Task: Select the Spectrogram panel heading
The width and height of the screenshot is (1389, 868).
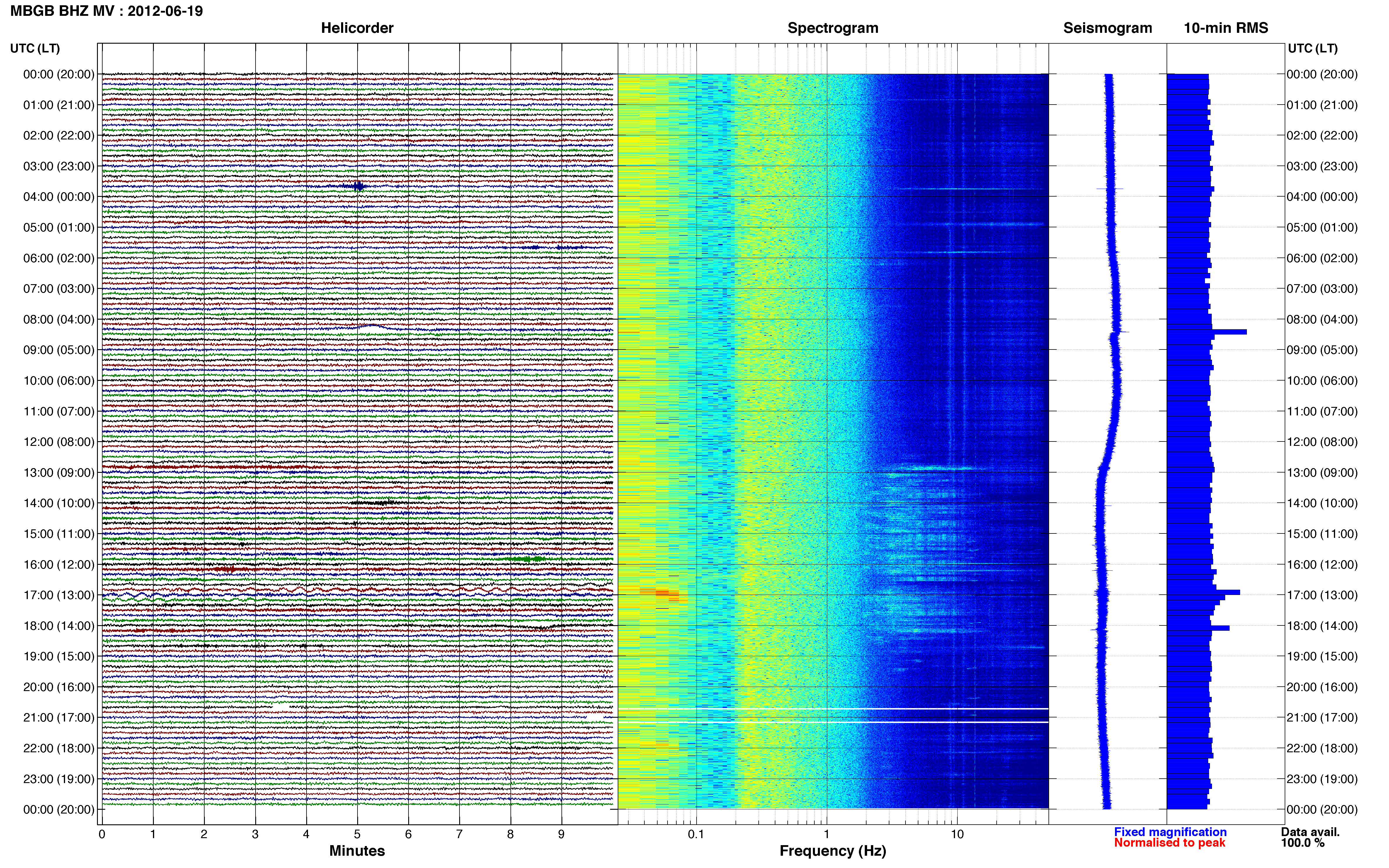Action: tap(833, 28)
